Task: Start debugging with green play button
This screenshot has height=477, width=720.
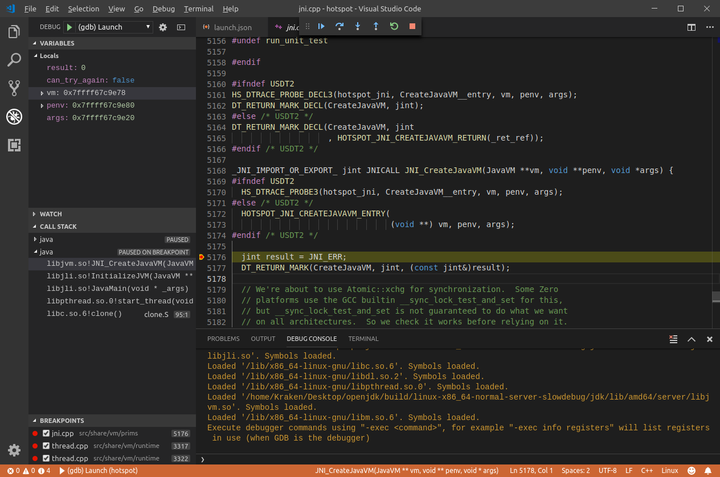Action: pyautogui.click(x=69, y=27)
